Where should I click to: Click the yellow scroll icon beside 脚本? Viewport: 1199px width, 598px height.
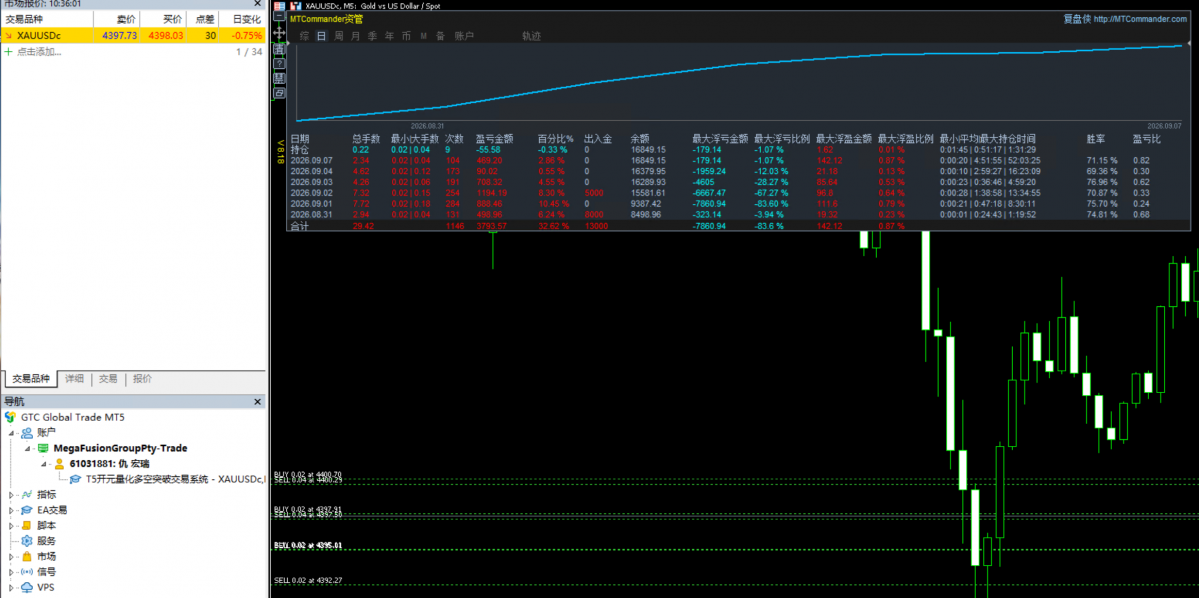(27, 525)
